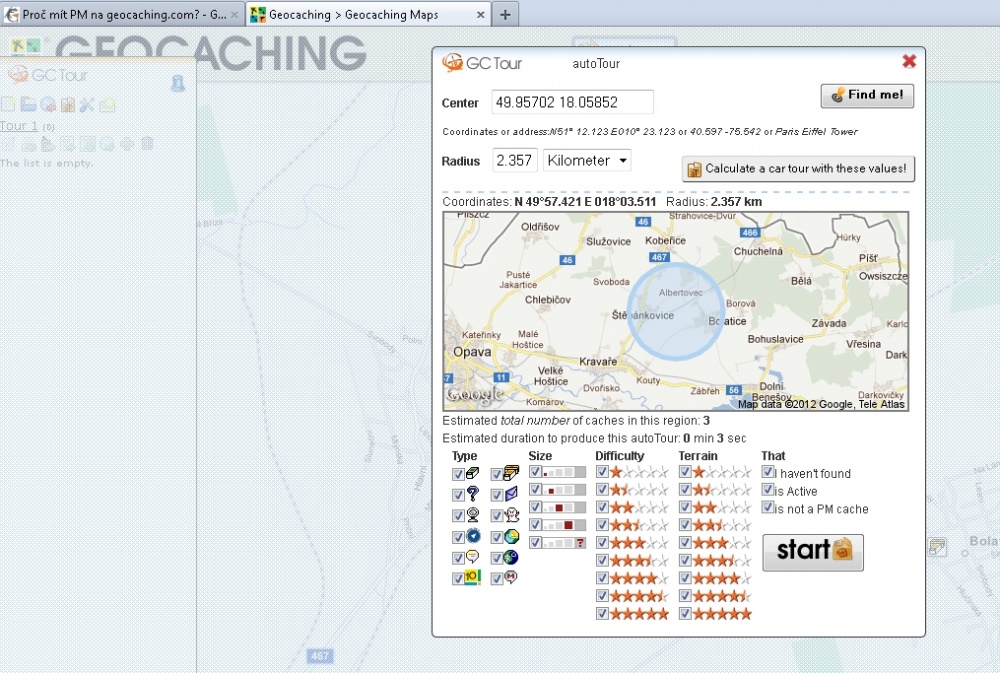Image resolution: width=1000 pixels, height=673 pixels.
Task: Click the open folder icon in sidebar
Action: (x=27, y=104)
